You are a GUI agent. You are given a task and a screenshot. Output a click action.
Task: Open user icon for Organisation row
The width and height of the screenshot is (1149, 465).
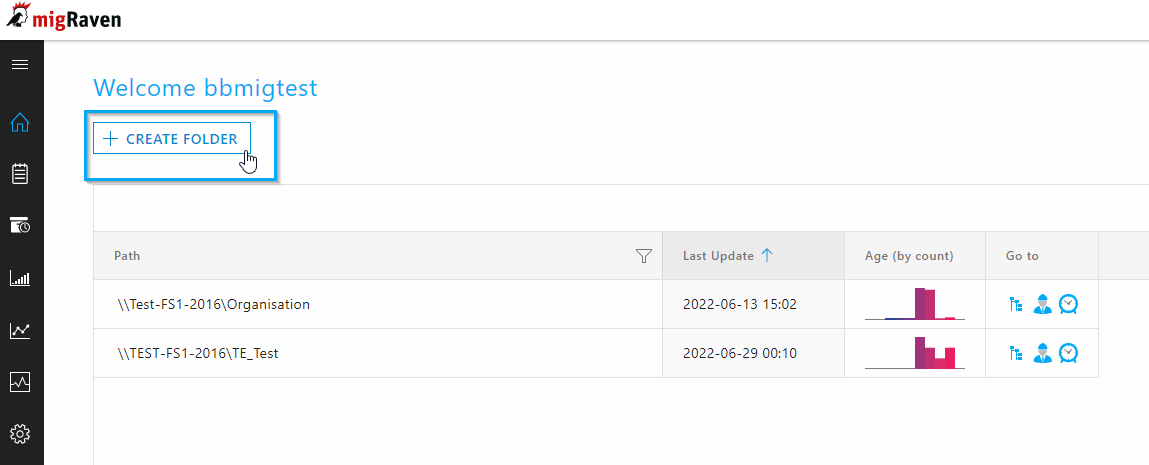tap(1042, 304)
